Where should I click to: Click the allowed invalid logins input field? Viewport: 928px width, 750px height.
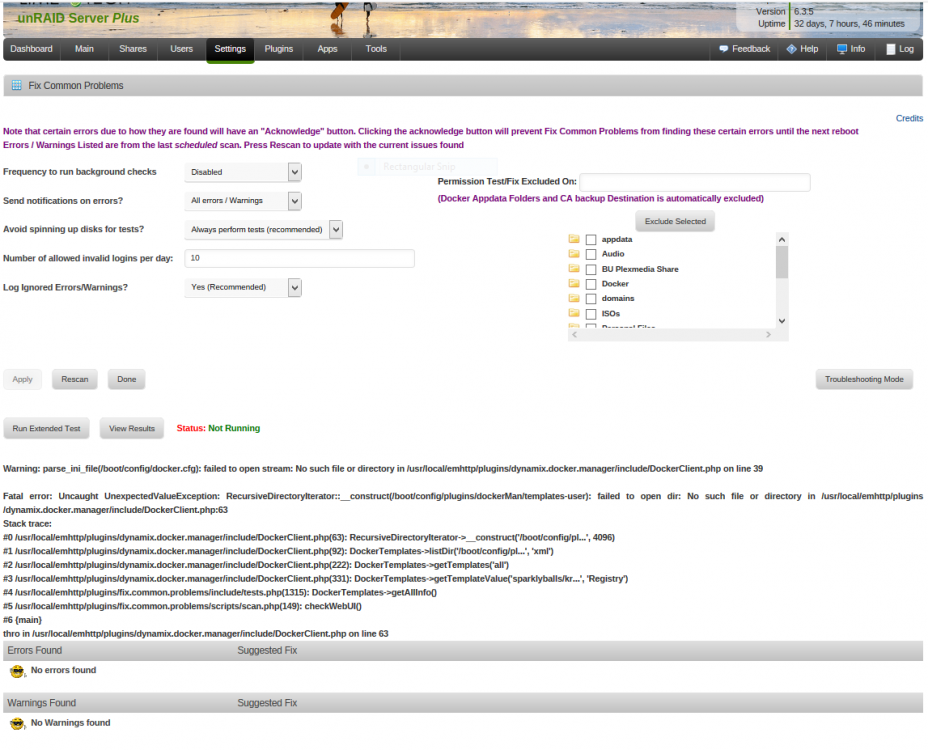(299, 258)
